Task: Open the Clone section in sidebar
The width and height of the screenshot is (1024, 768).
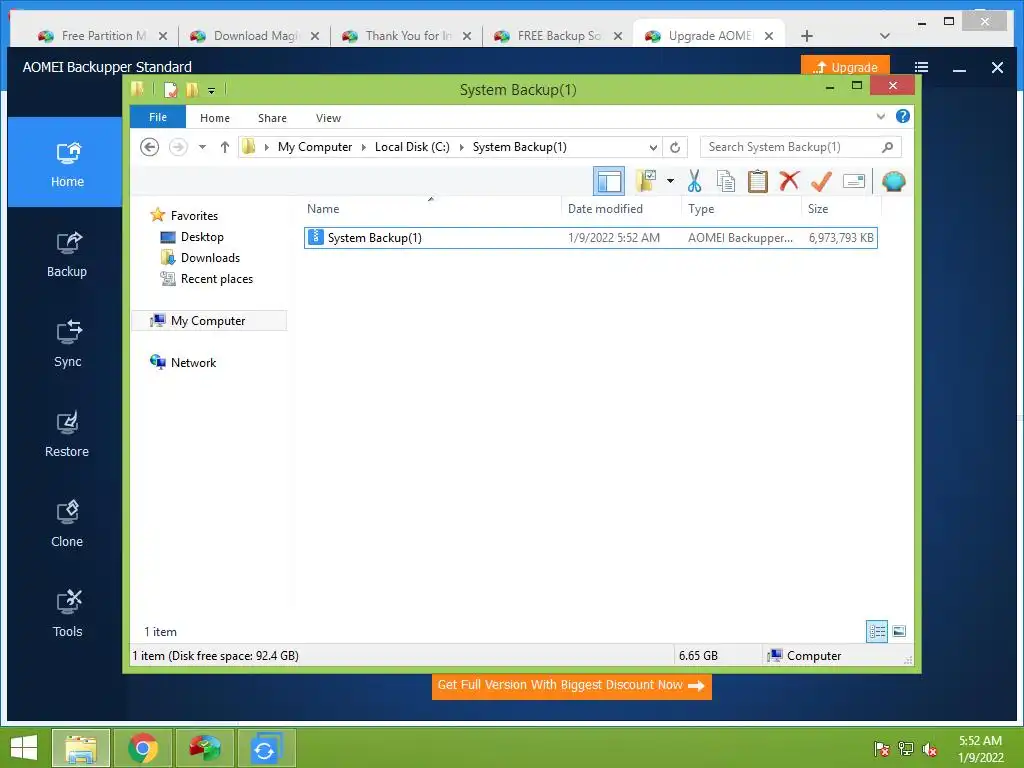Action: 67,524
